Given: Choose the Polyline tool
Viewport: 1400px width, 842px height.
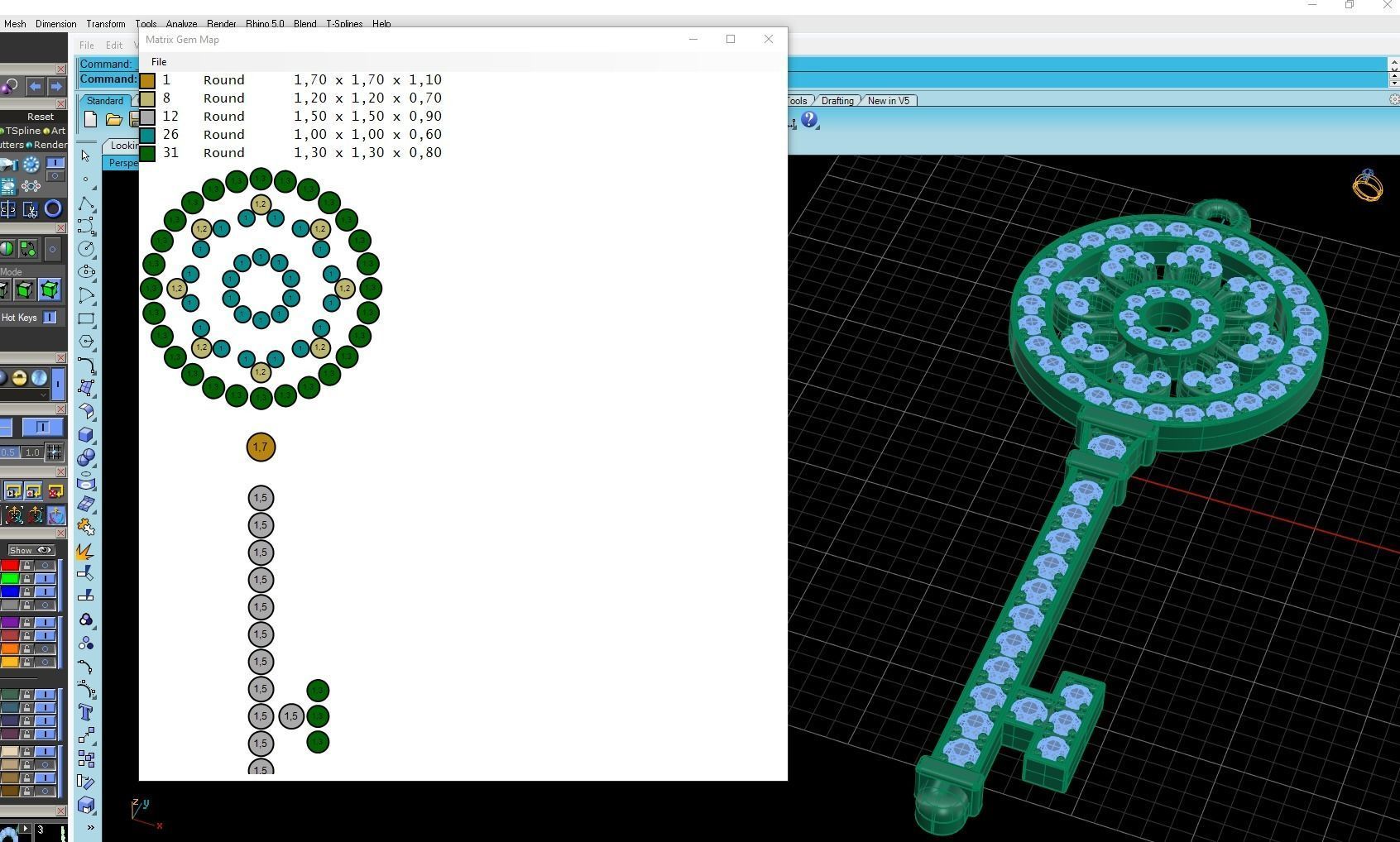Looking at the screenshot, I should click(x=86, y=203).
